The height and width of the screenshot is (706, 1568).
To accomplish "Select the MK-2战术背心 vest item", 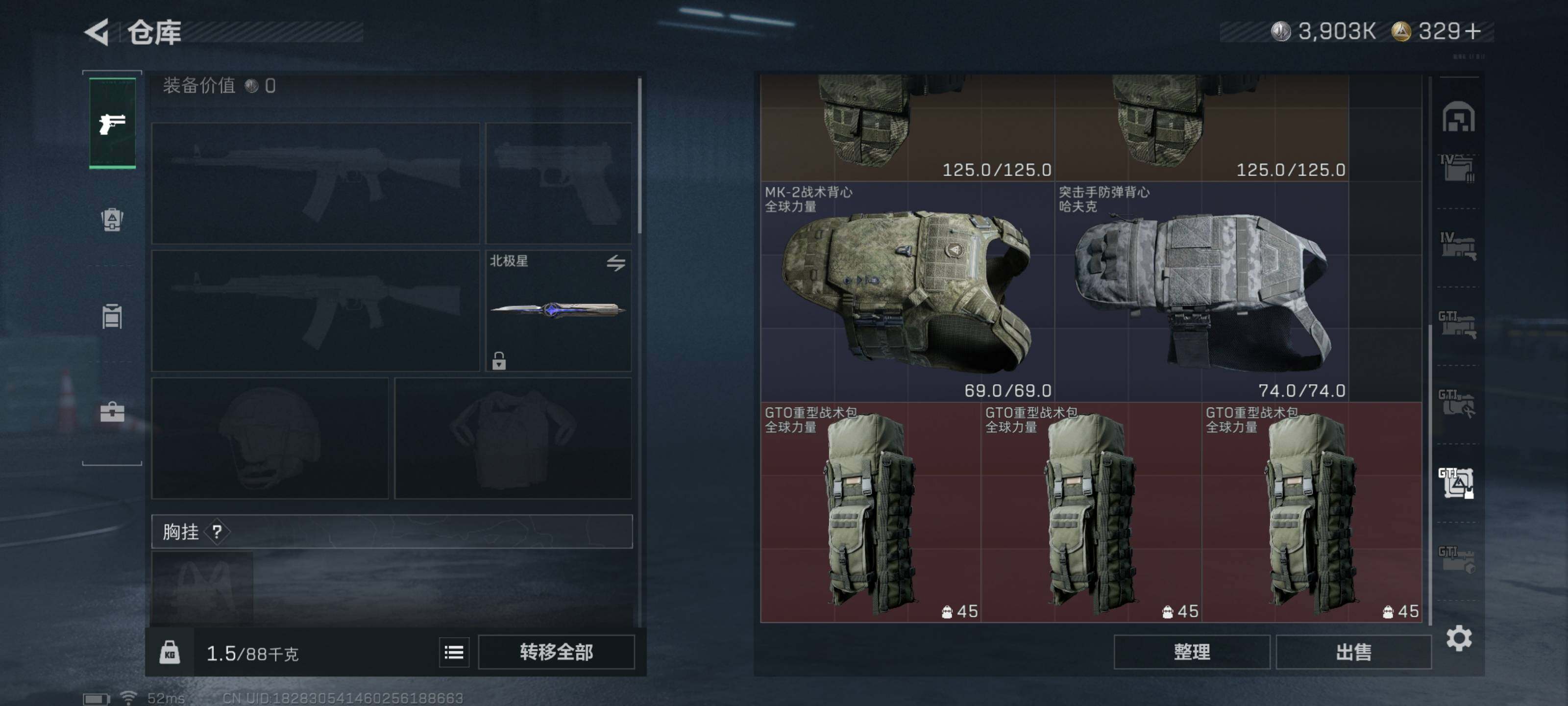I will 907,291.
